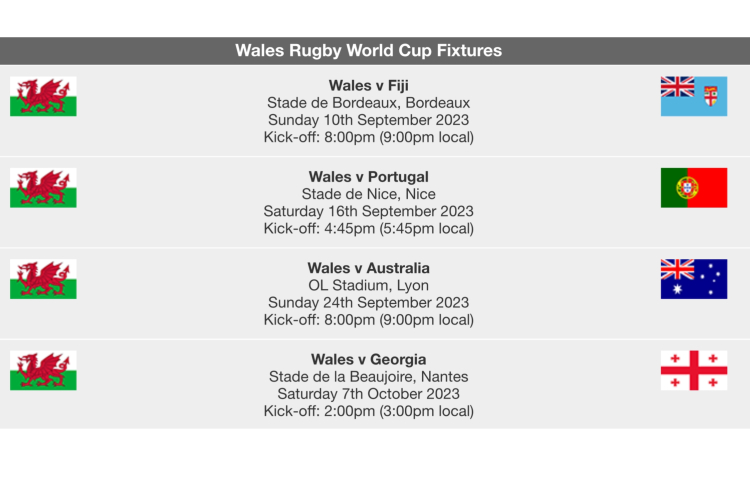Viewport: 750px width, 500px height.
Task: Click the Georgia flag icon
Action: [693, 370]
